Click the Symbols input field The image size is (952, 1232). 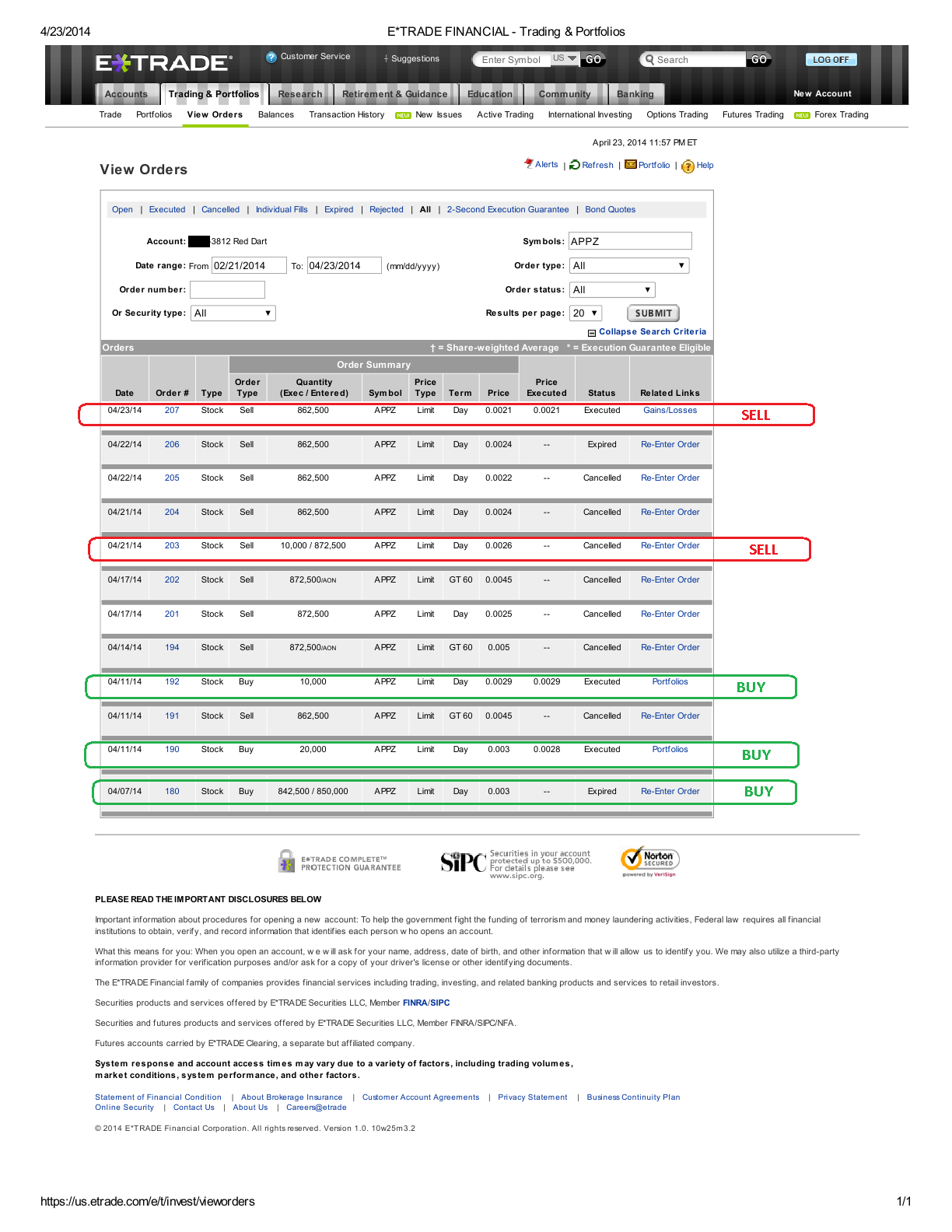630,241
